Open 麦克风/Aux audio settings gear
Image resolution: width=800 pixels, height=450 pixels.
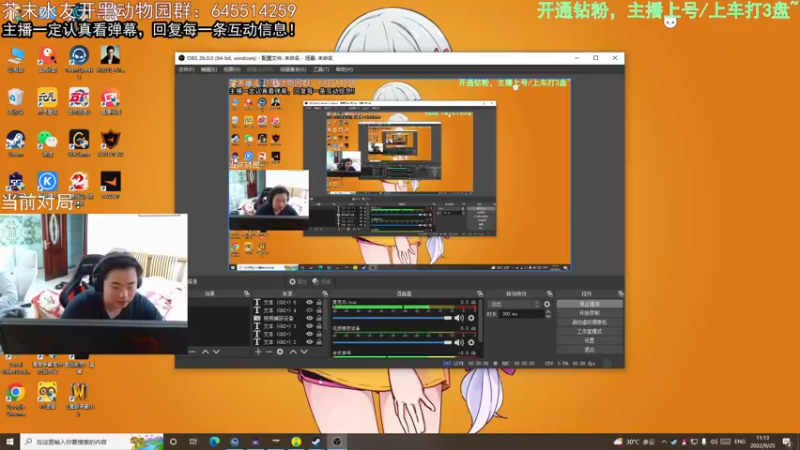[x=471, y=318]
